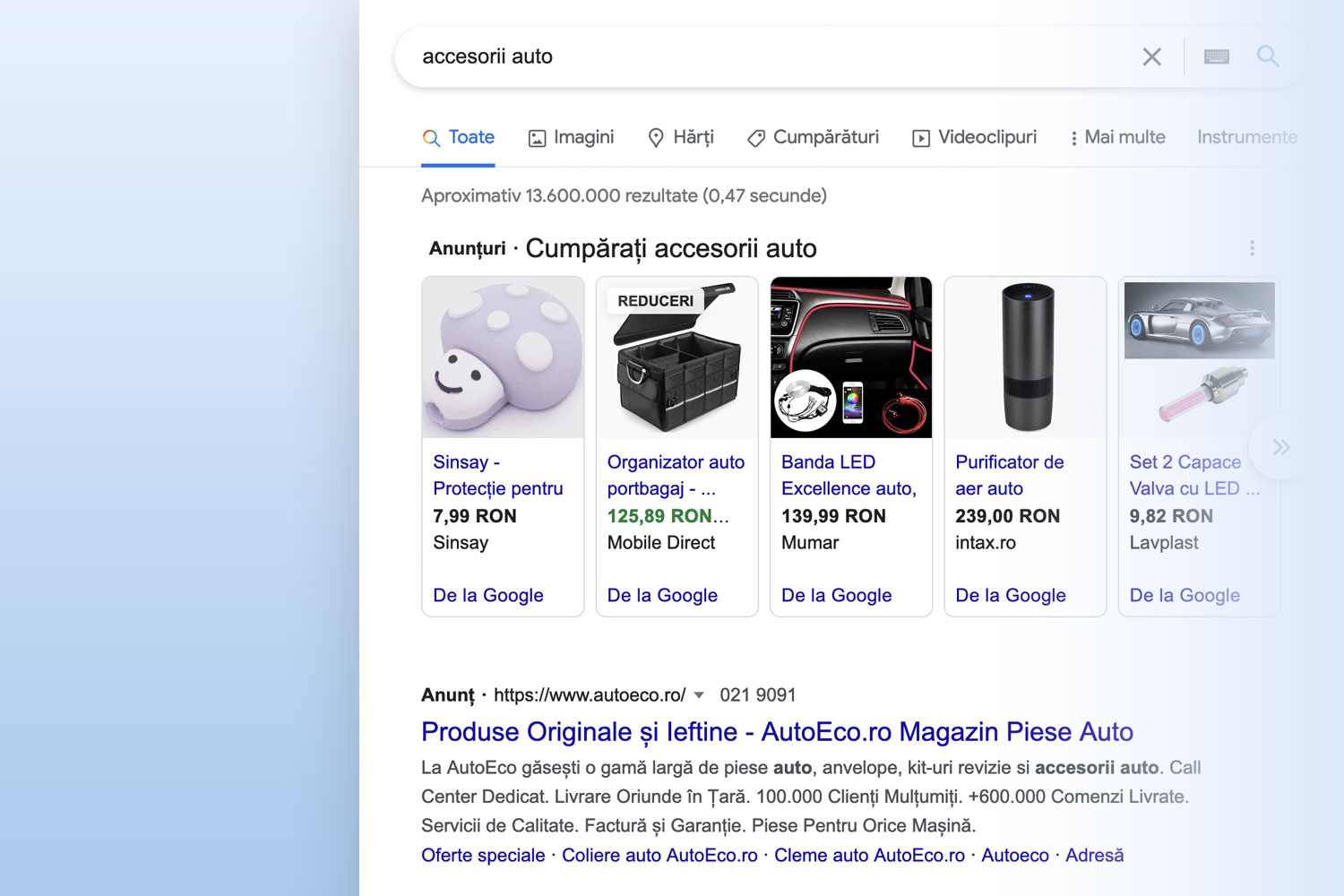Click the 9,82 RON price

click(x=1171, y=516)
